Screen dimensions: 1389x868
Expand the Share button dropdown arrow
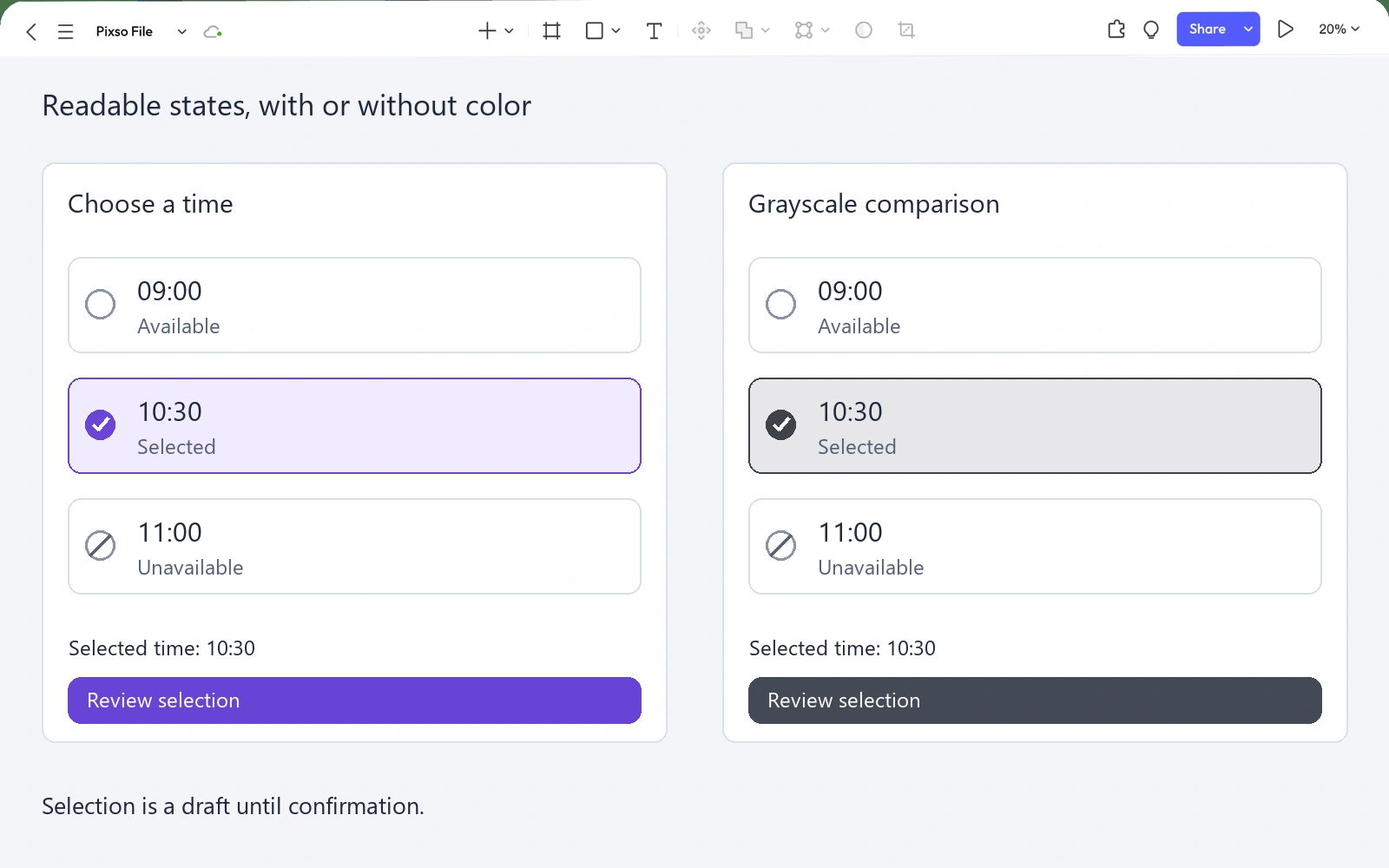(1248, 30)
